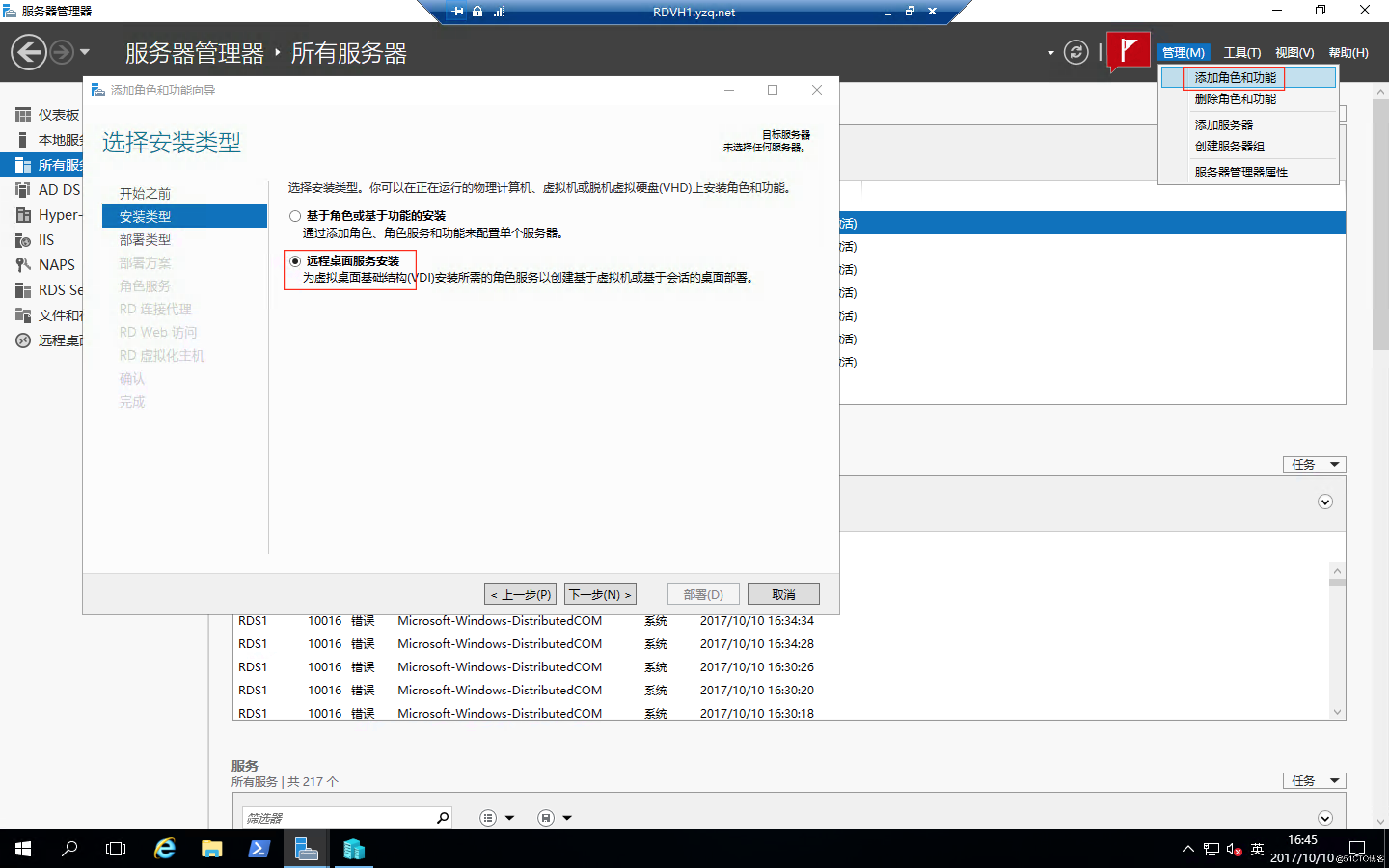1389x868 pixels.
Task: Choose 添加角色和功能 from the menu
Action: tap(1248, 78)
